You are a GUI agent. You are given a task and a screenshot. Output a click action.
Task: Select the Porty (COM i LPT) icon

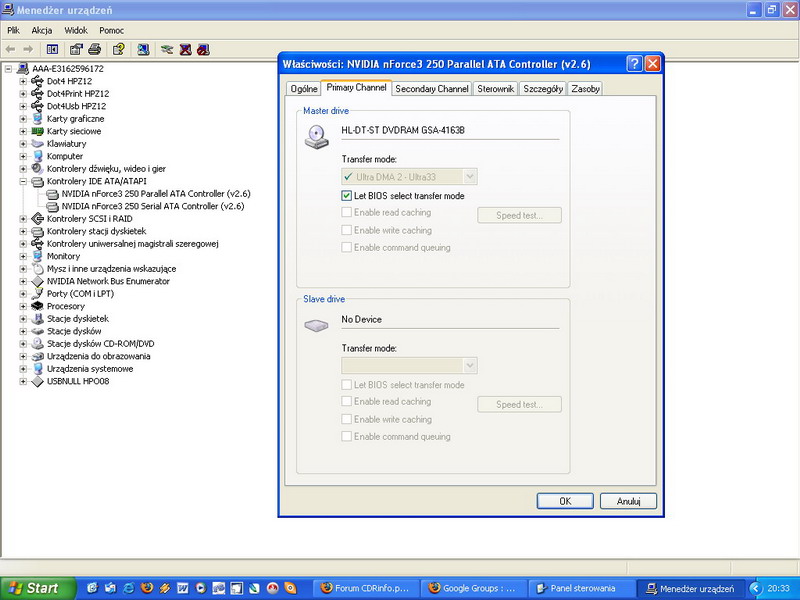click(x=37, y=293)
